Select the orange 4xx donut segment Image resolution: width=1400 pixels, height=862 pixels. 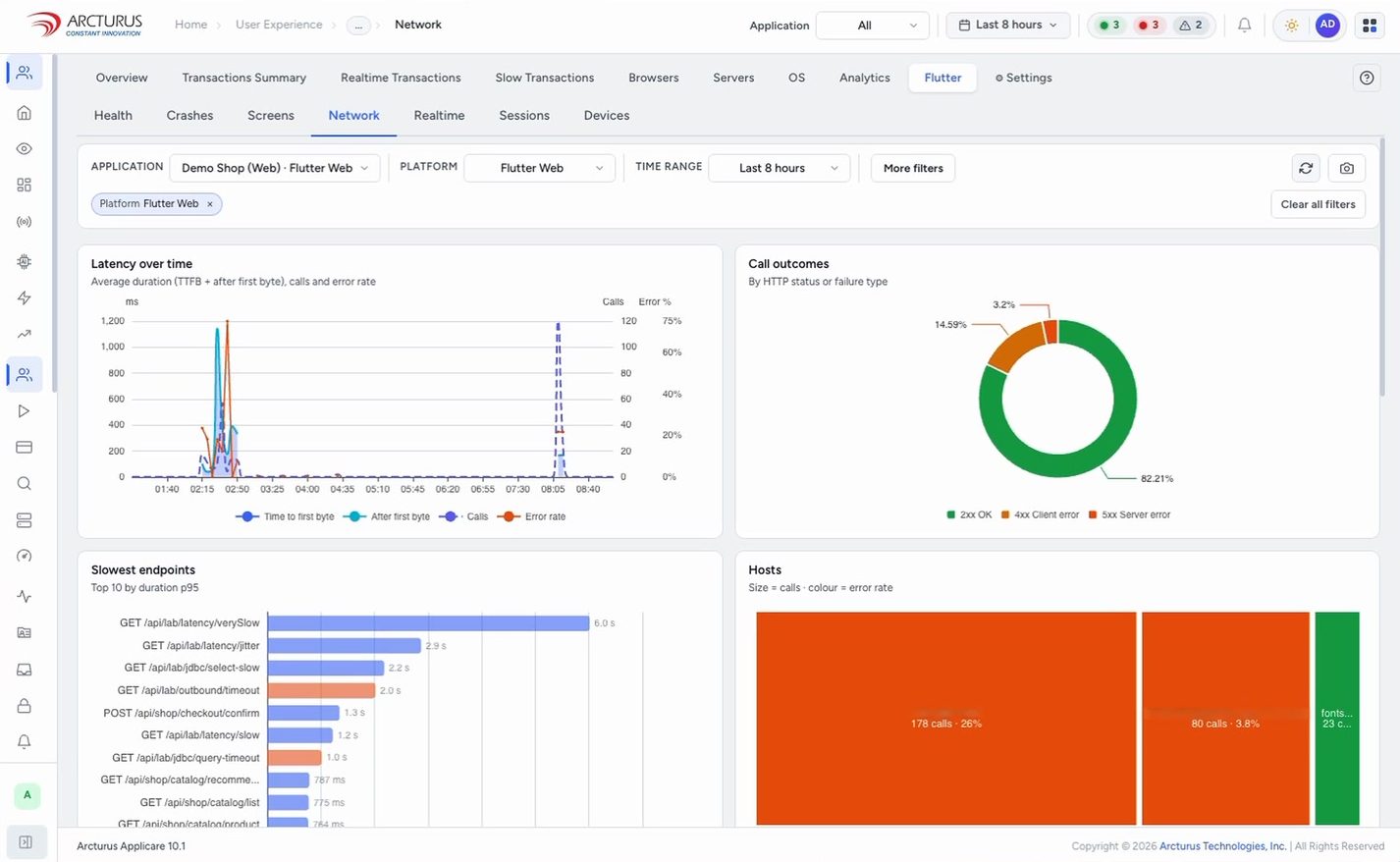coord(1017,346)
